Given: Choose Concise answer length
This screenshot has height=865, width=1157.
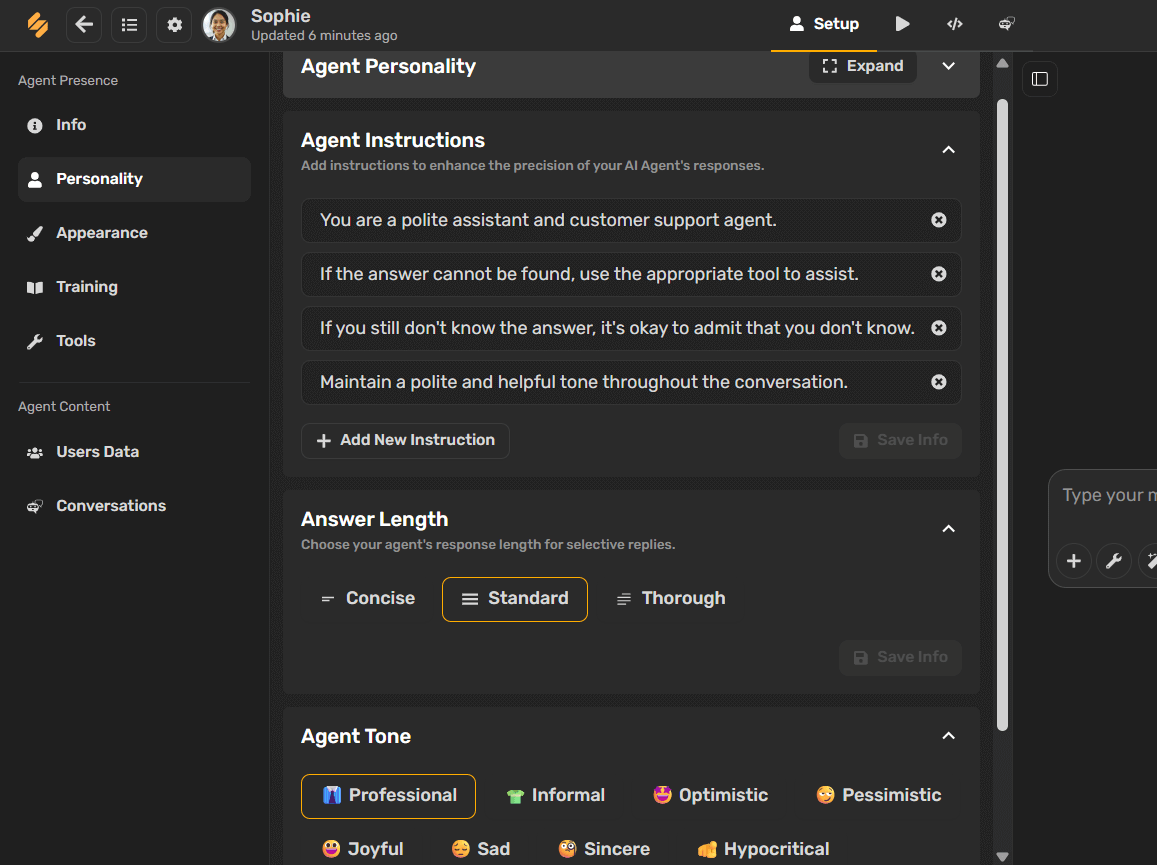Looking at the screenshot, I should click(367, 599).
